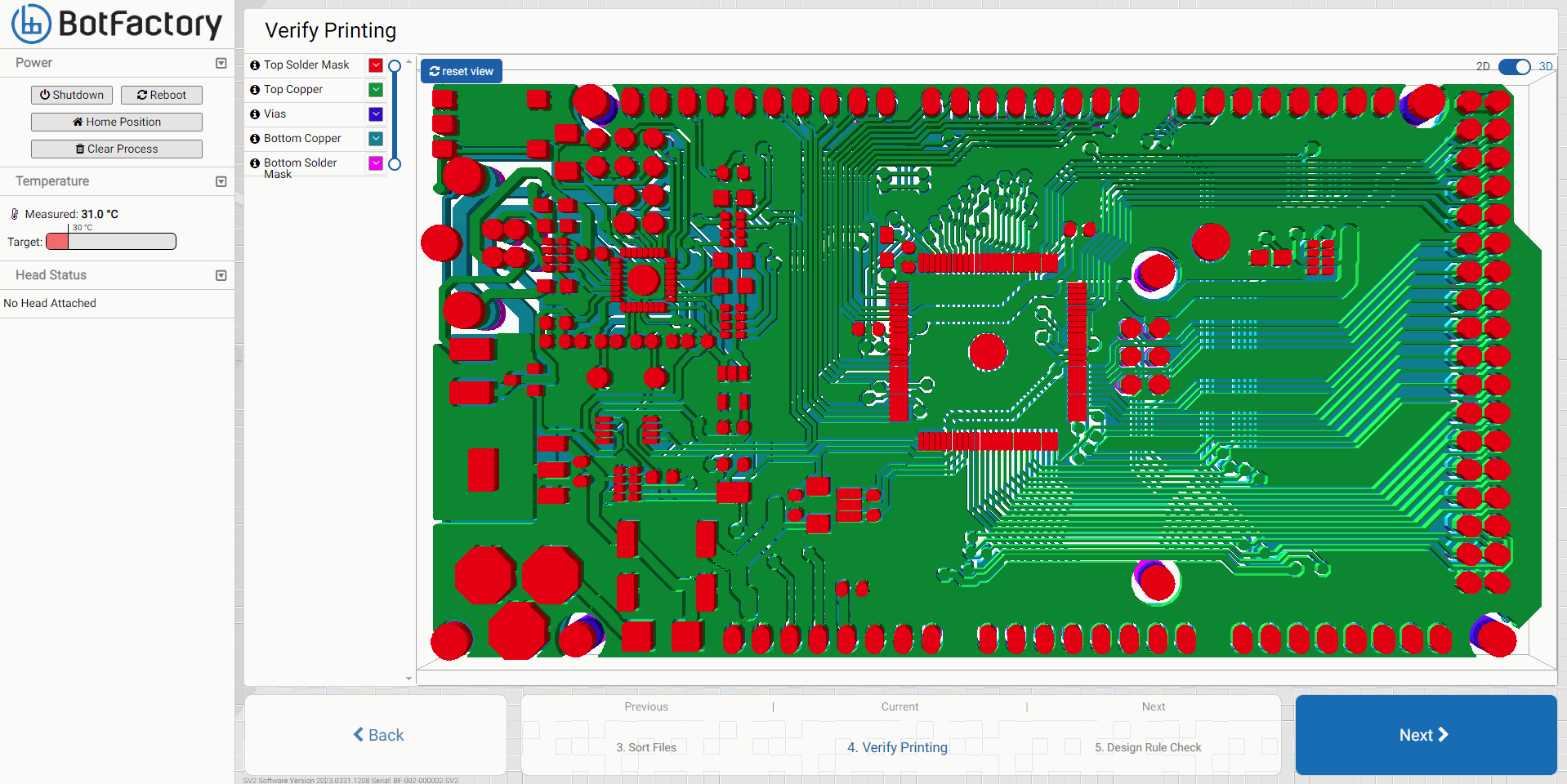Click info icon beside Vias
This screenshot has height=784, width=1567.
tap(255, 114)
